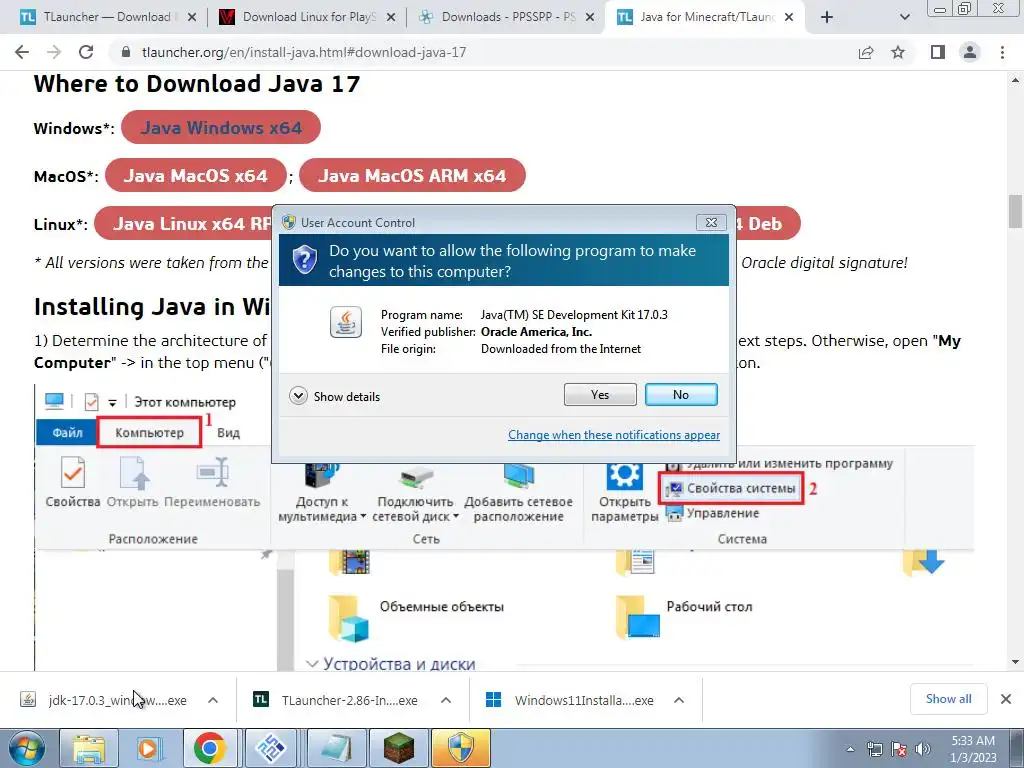Image resolution: width=1024 pixels, height=768 pixels.
Task: Open Minecraft block icon in taskbar
Action: pyautogui.click(x=398, y=748)
